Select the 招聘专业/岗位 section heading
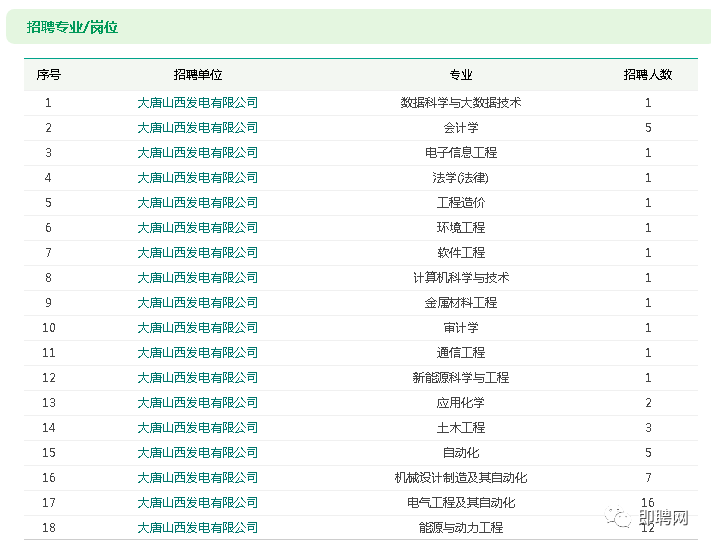The image size is (711, 548). tap(72, 27)
